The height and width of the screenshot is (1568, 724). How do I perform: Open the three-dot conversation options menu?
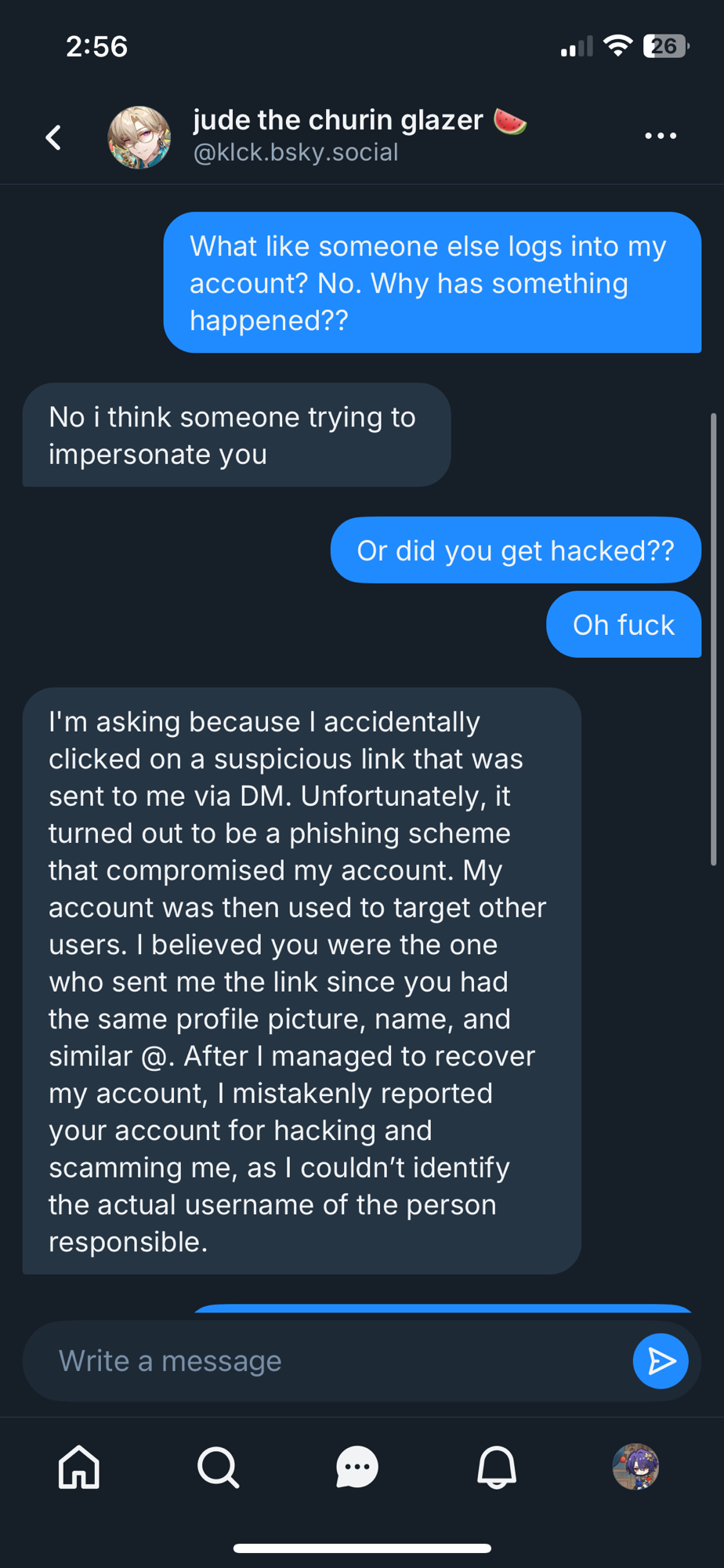[x=660, y=136]
